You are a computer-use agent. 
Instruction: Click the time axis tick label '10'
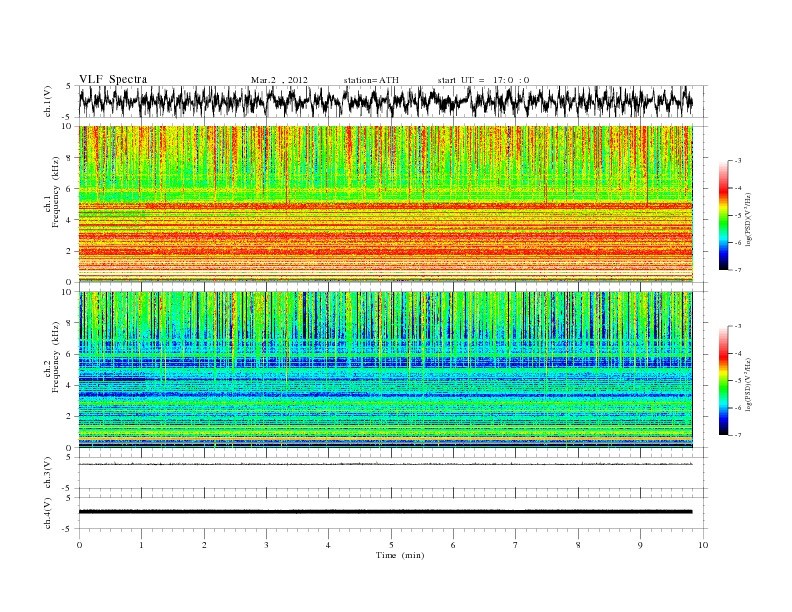point(703,545)
